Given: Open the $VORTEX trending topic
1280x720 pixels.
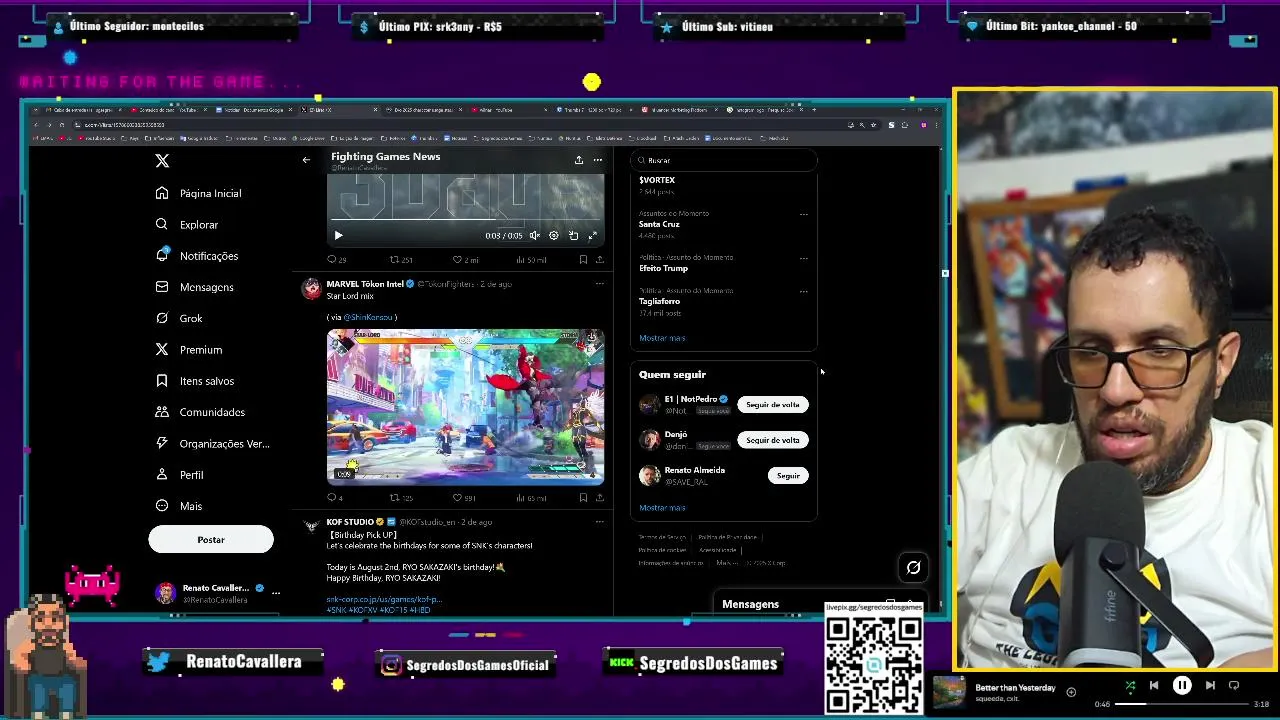Looking at the screenshot, I should click(657, 180).
